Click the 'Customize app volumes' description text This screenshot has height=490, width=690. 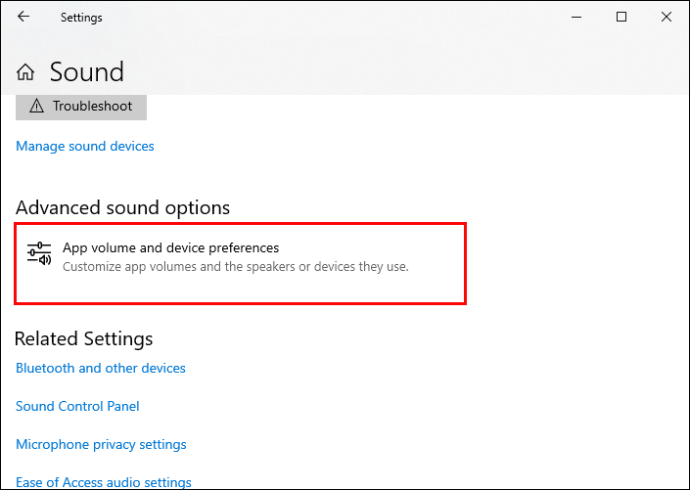coord(235,267)
